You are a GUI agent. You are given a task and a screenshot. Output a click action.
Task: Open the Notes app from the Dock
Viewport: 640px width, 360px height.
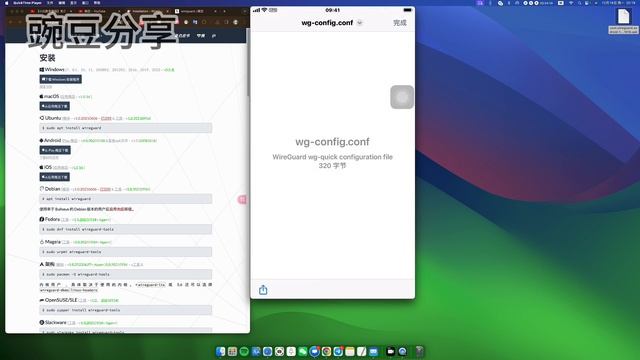point(350,351)
